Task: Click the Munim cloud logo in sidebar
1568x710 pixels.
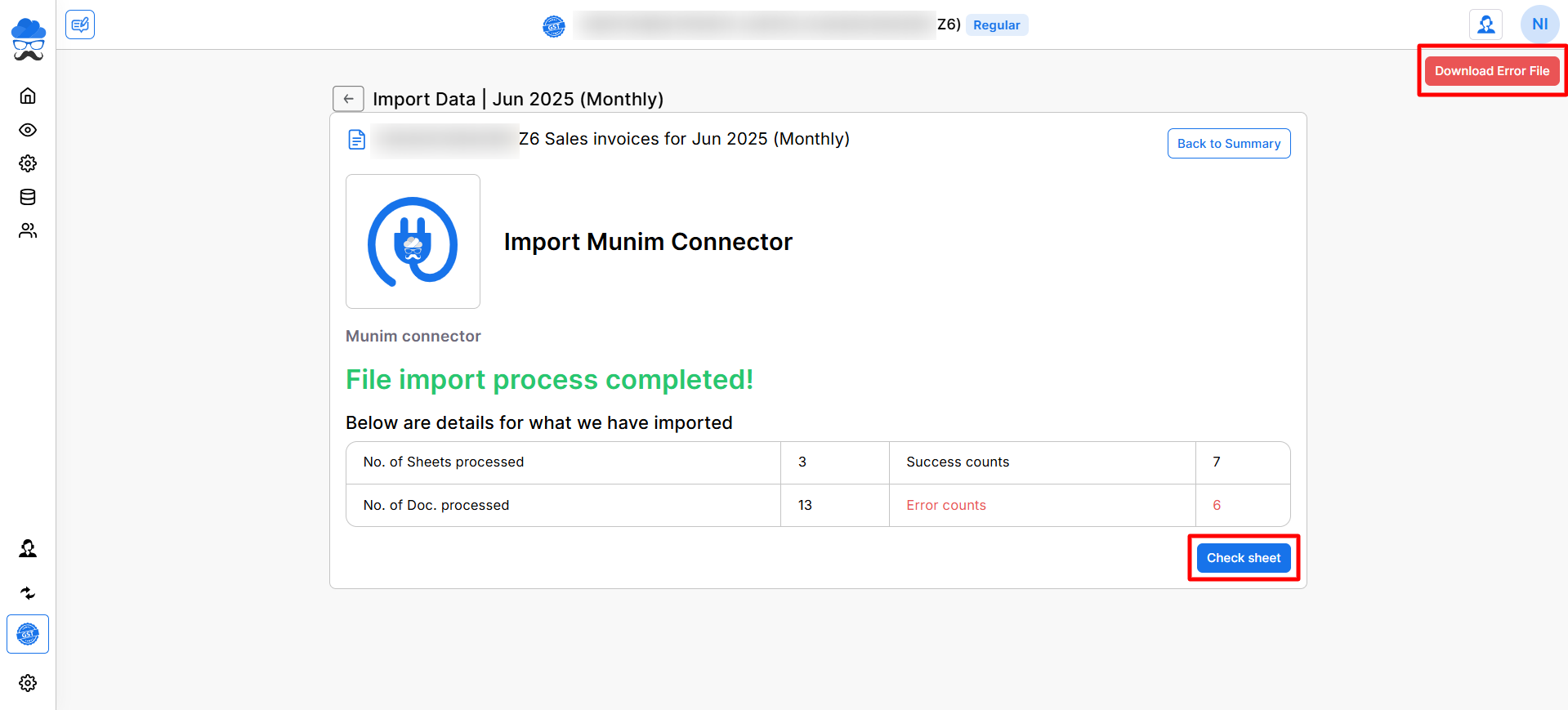Action: coord(28,39)
